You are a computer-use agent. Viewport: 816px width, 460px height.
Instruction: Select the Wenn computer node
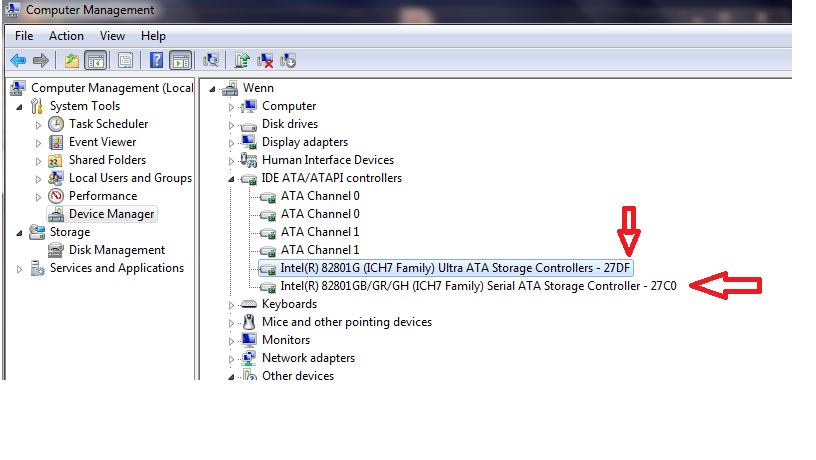pos(258,88)
